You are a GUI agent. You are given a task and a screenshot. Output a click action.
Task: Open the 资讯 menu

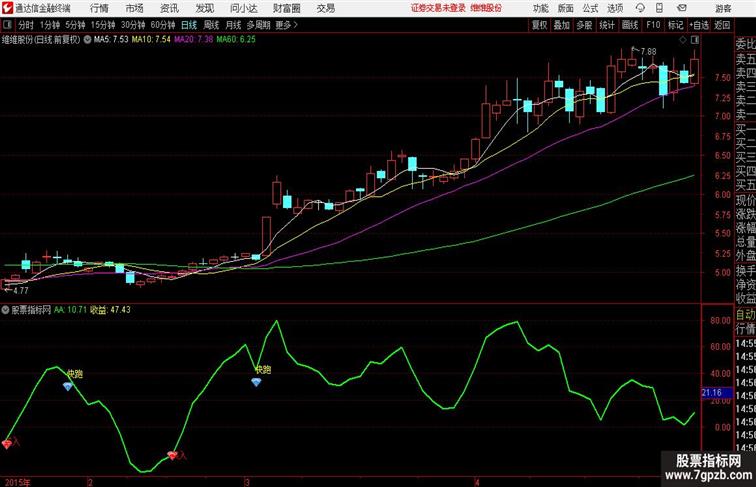(169, 8)
